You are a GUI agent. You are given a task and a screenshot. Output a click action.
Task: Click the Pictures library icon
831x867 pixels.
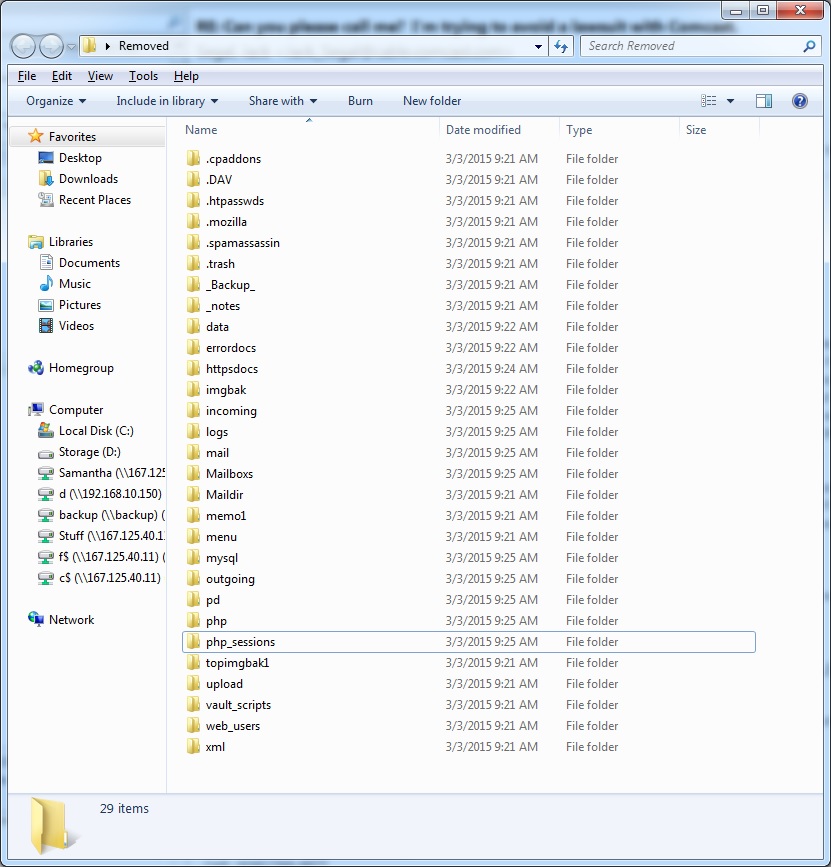click(x=46, y=305)
